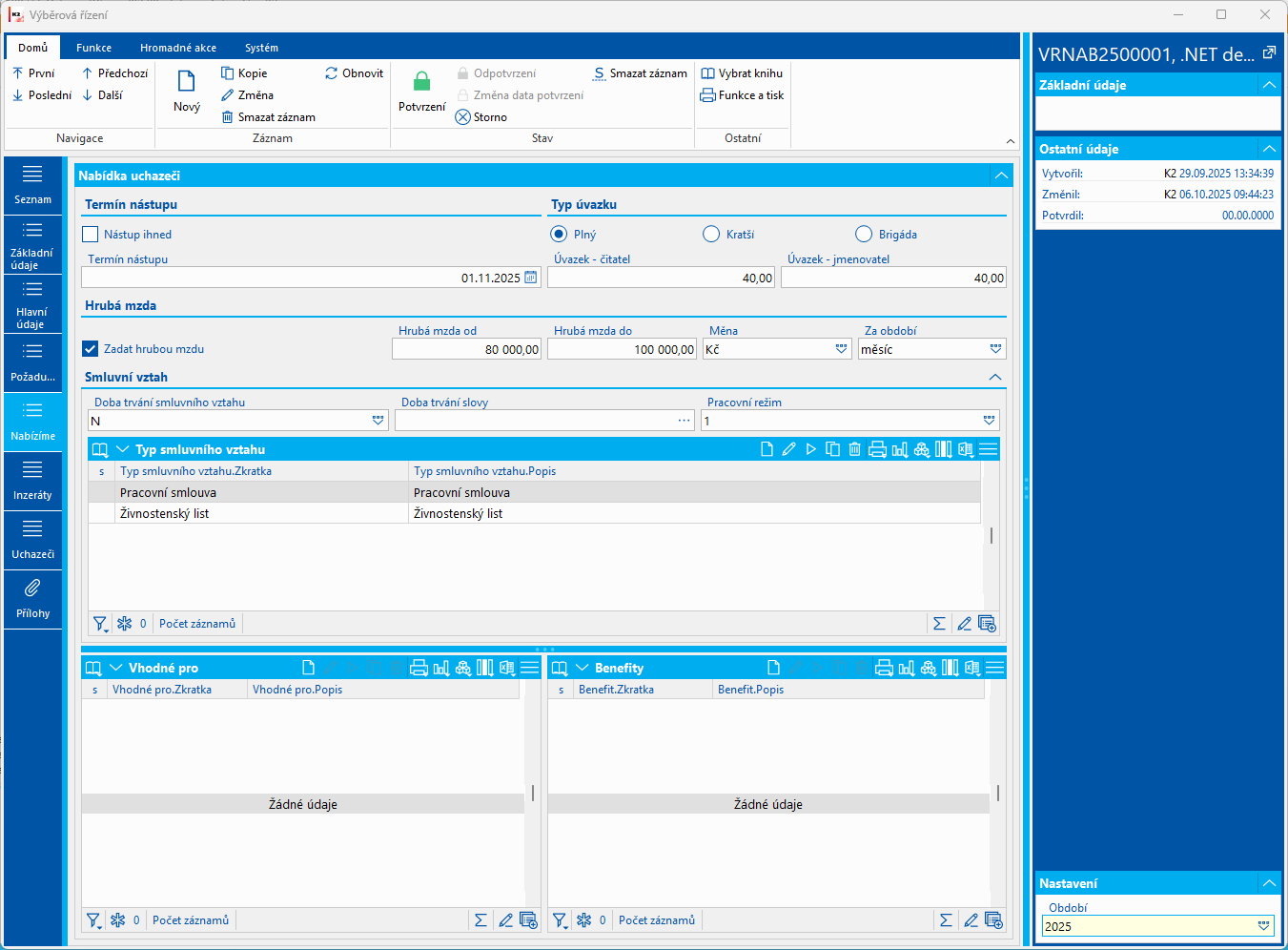1288x950 pixels.
Task: Click the Storno cancel icon
Action: coord(463,117)
